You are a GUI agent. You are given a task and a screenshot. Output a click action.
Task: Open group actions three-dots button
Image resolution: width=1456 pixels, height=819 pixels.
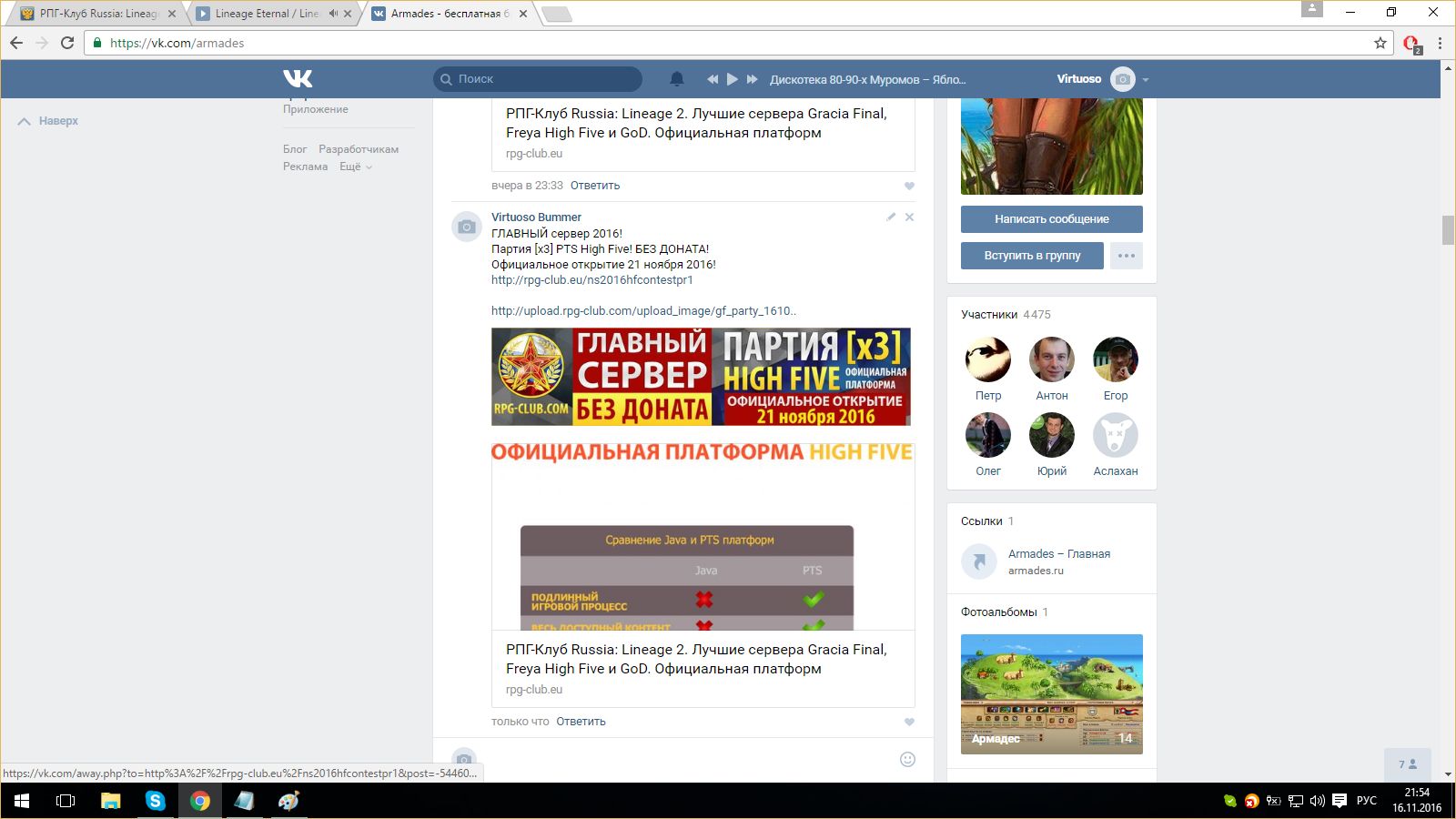click(x=1127, y=256)
